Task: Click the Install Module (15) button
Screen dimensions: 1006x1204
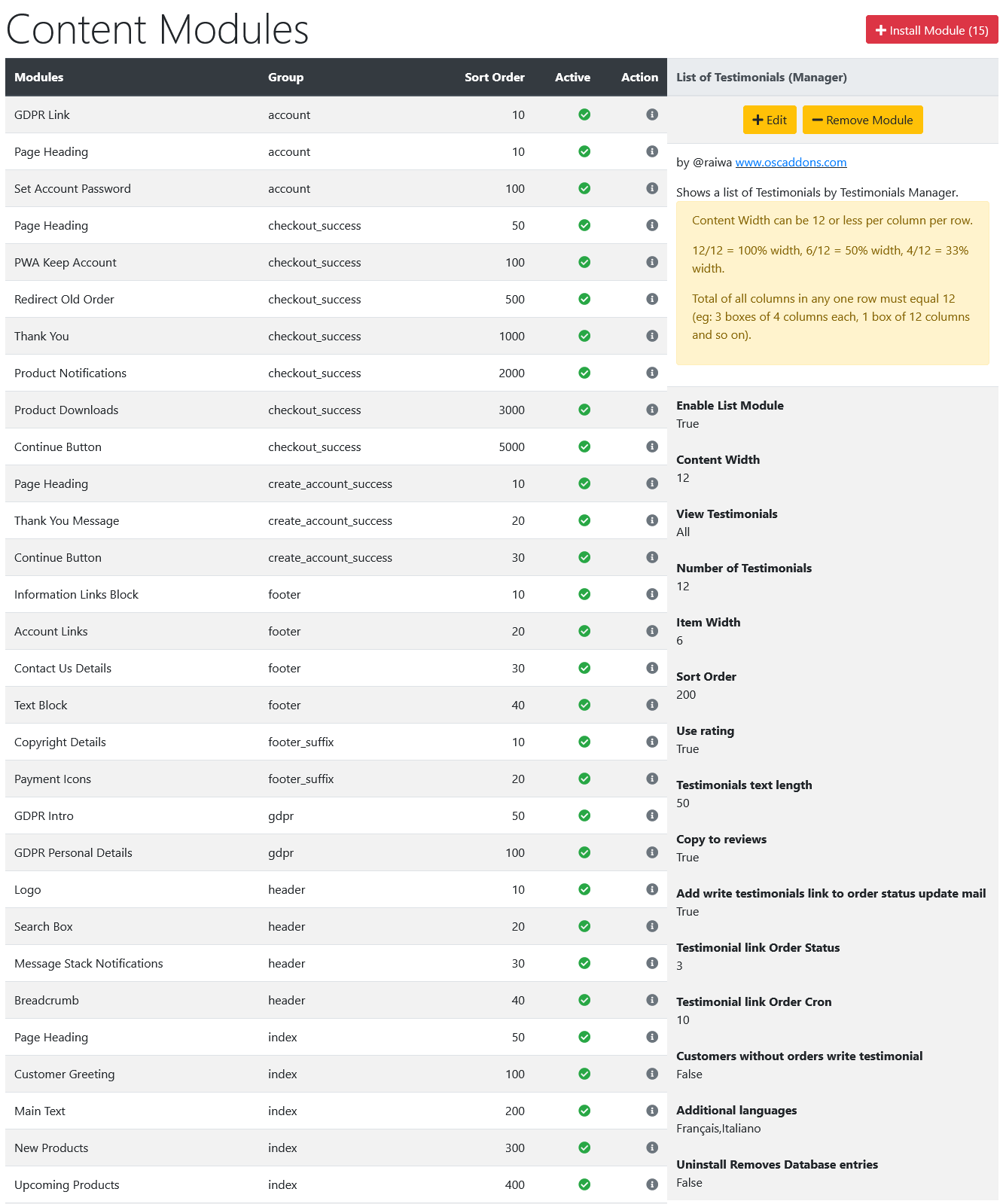Action: point(931,30)
